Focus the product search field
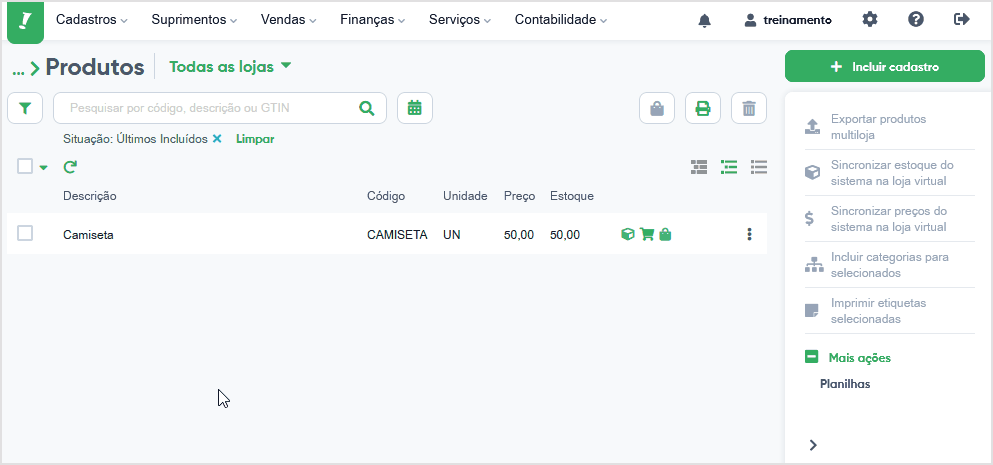This screenshot has height=465, width=993. [x=220, y=108]
